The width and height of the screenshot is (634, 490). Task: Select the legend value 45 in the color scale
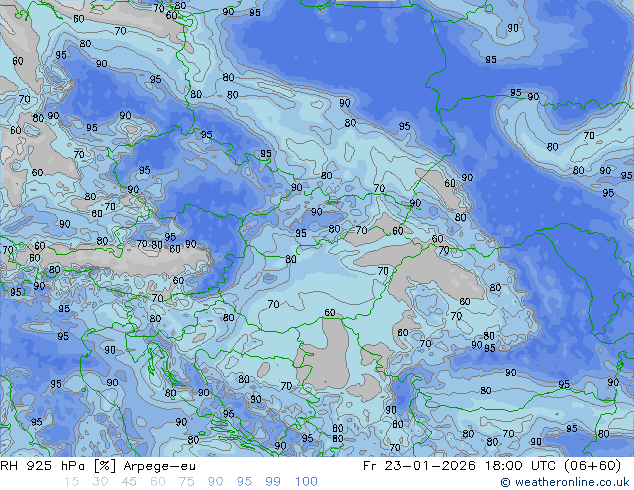pos(129,482)
